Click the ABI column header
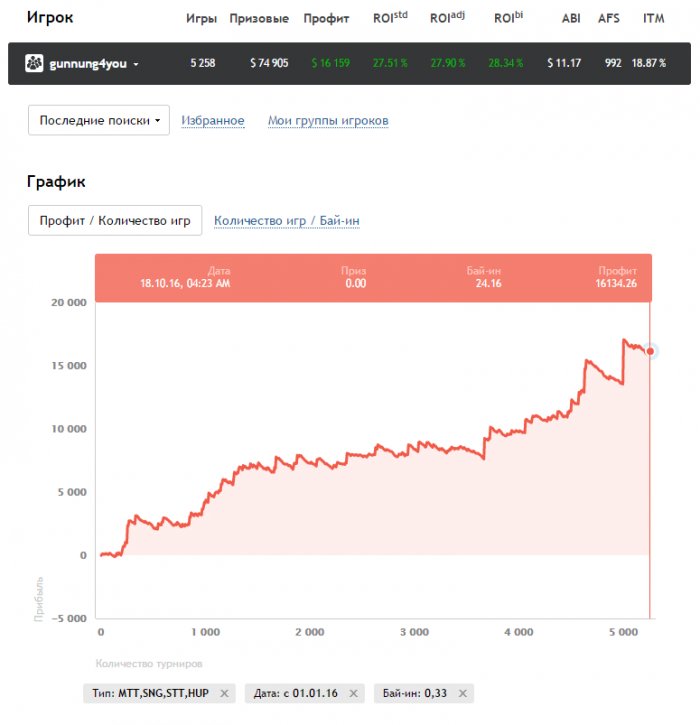 coord(571,18)
